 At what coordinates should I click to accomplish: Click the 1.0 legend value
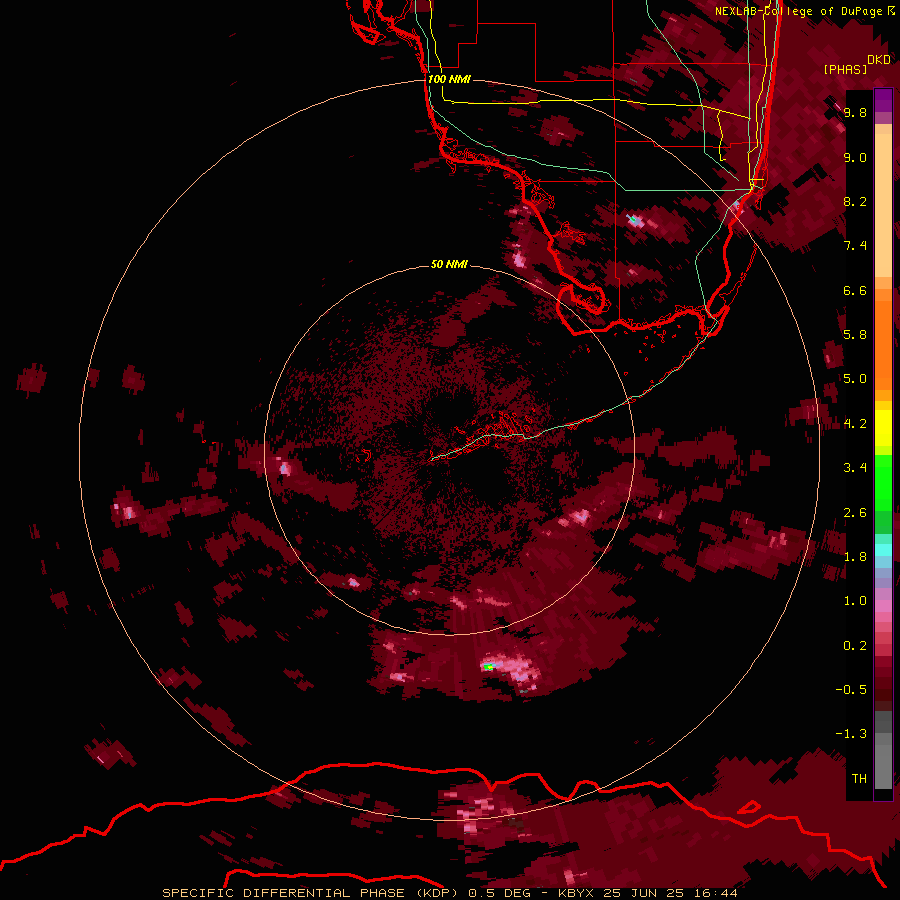click(x=855, y=601)
